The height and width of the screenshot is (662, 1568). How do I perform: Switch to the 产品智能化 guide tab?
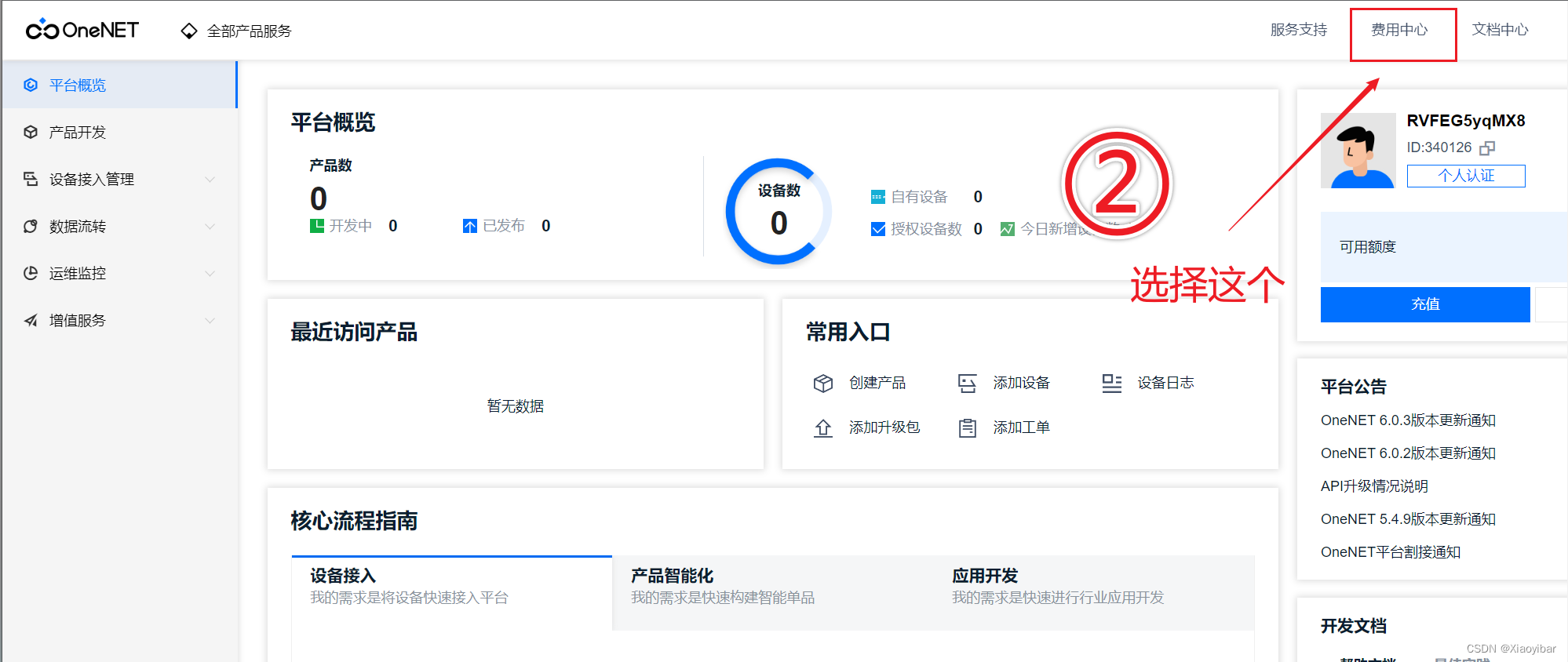[772, 593]
